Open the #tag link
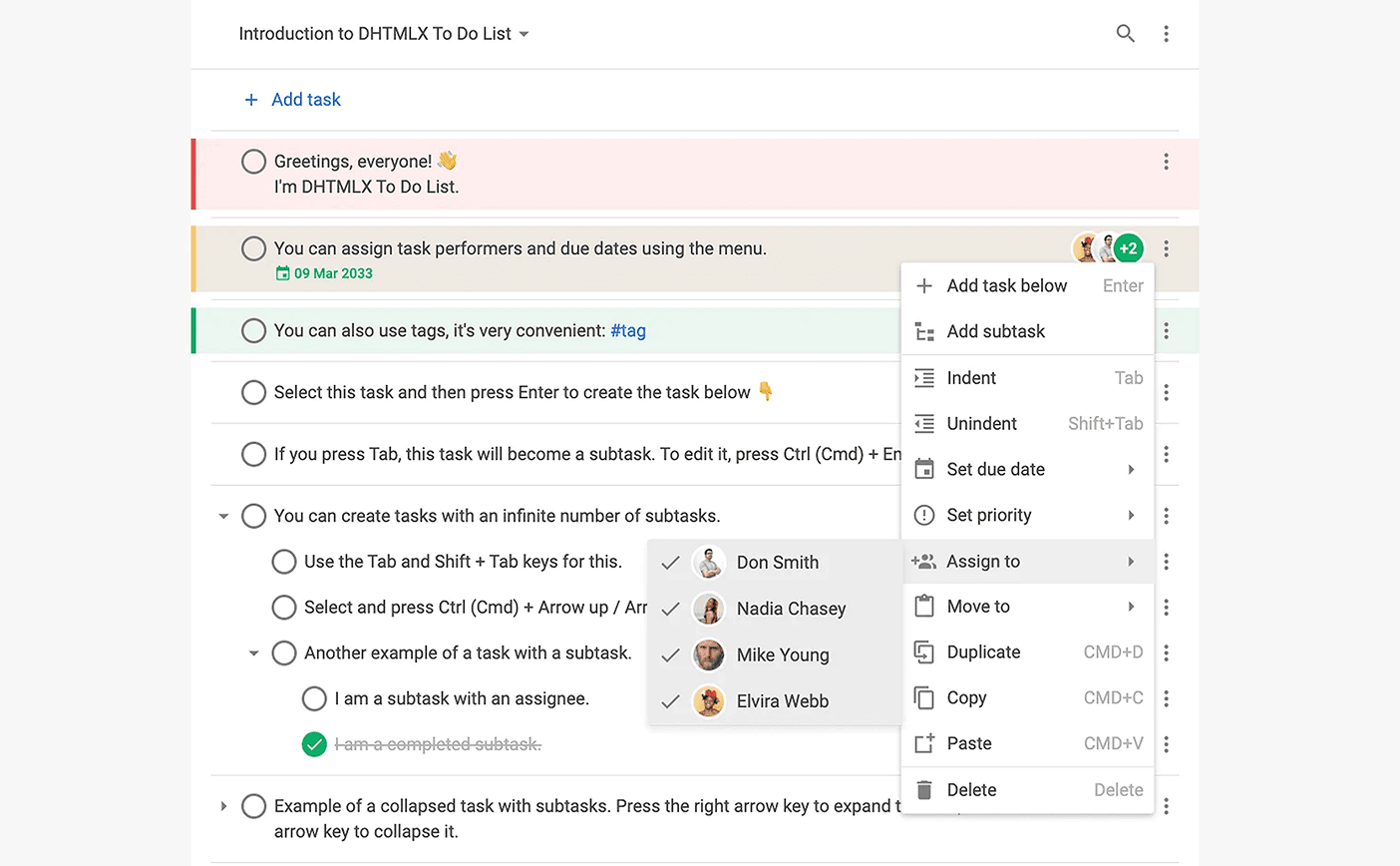This screenshot has width=1400, height=866. click(x=628, y=331)
